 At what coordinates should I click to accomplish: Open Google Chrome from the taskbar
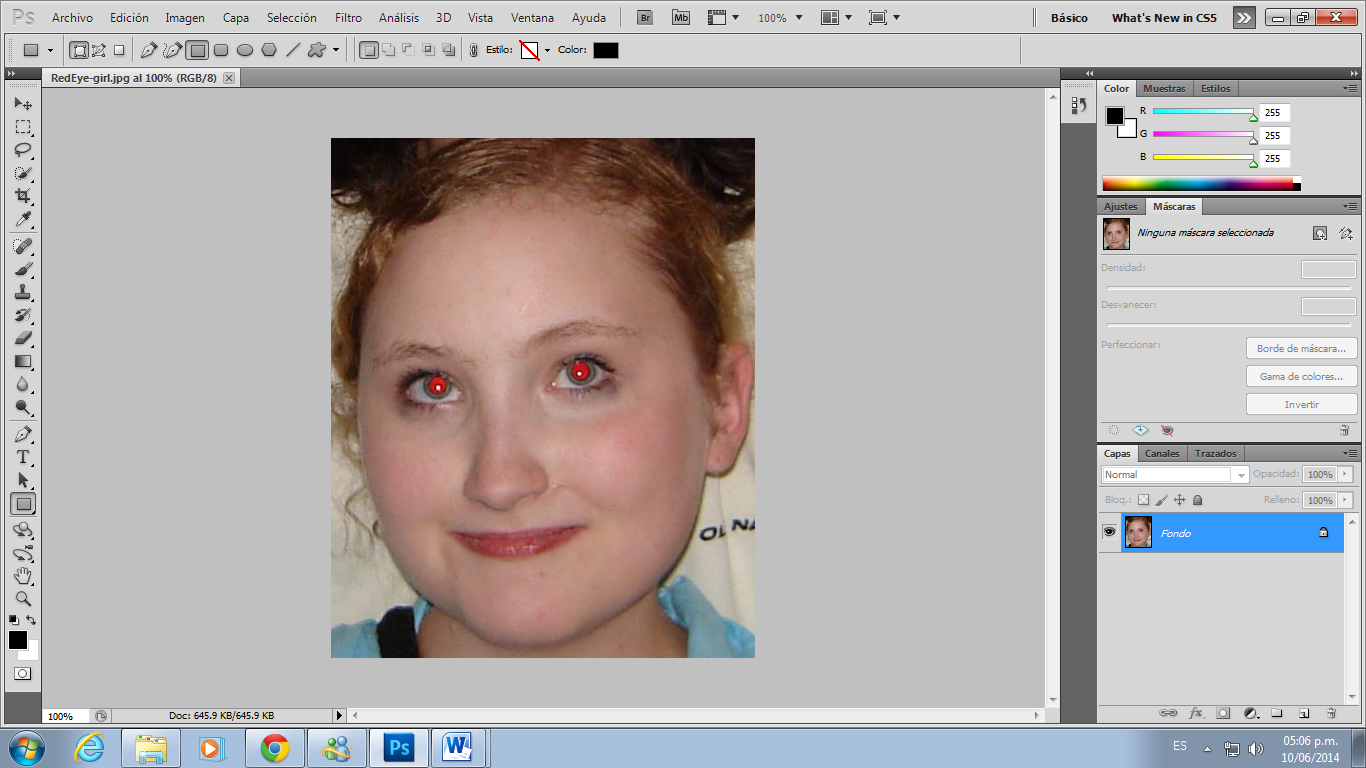coord(275,748)
